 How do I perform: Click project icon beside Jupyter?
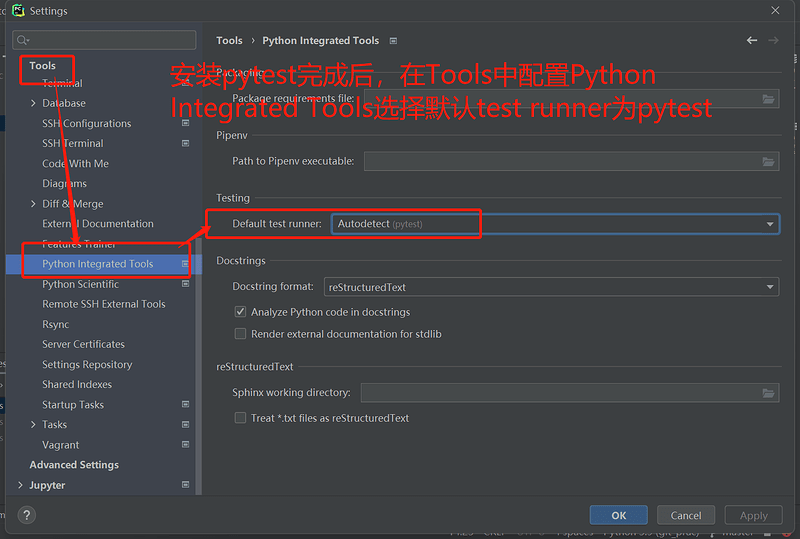coord(186,485)
